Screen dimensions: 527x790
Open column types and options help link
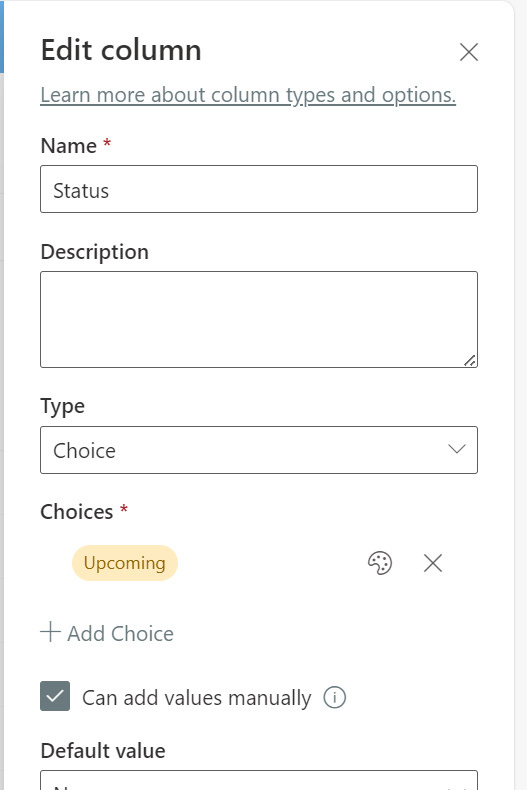coord(248,95)
